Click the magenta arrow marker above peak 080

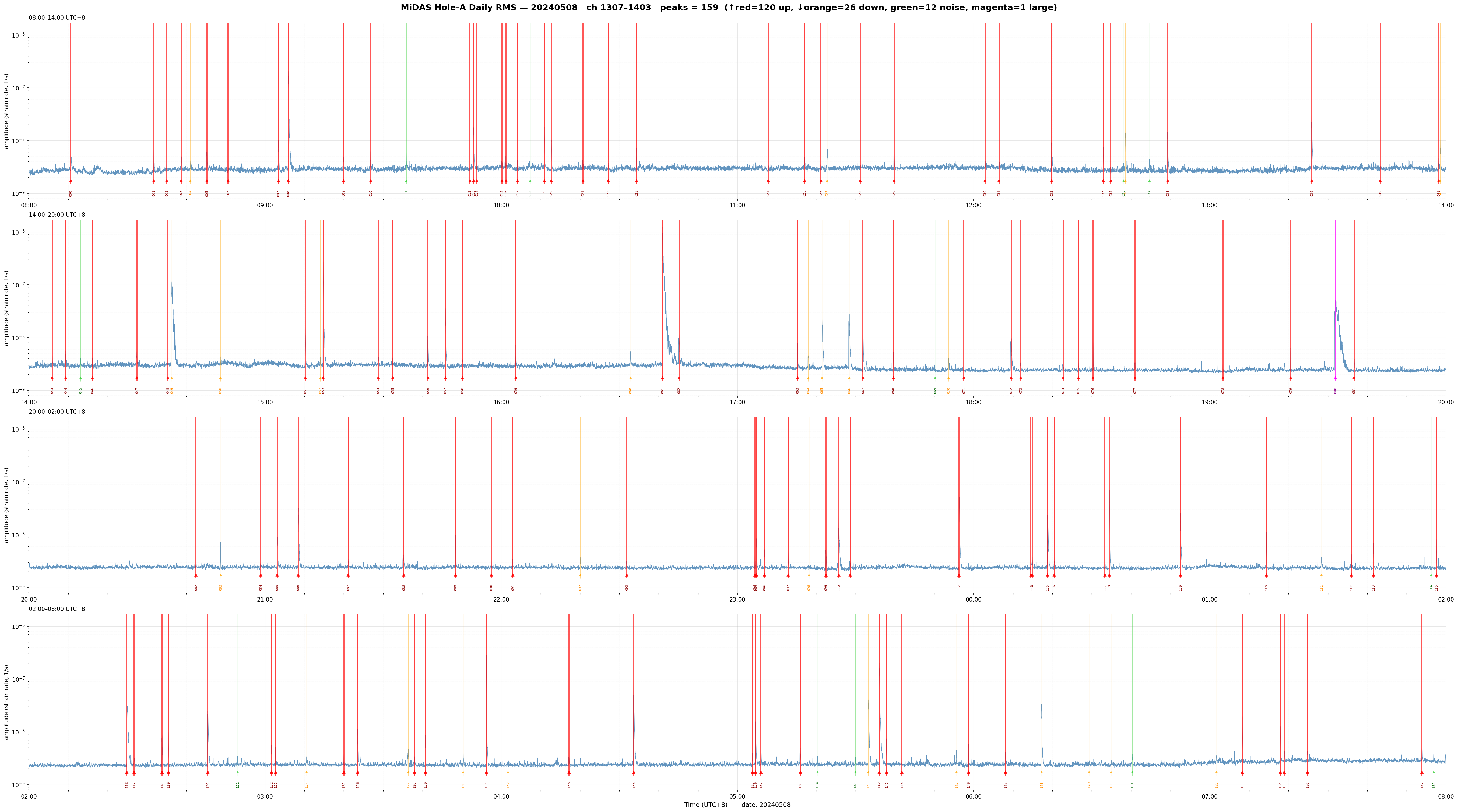point(1335,378)
